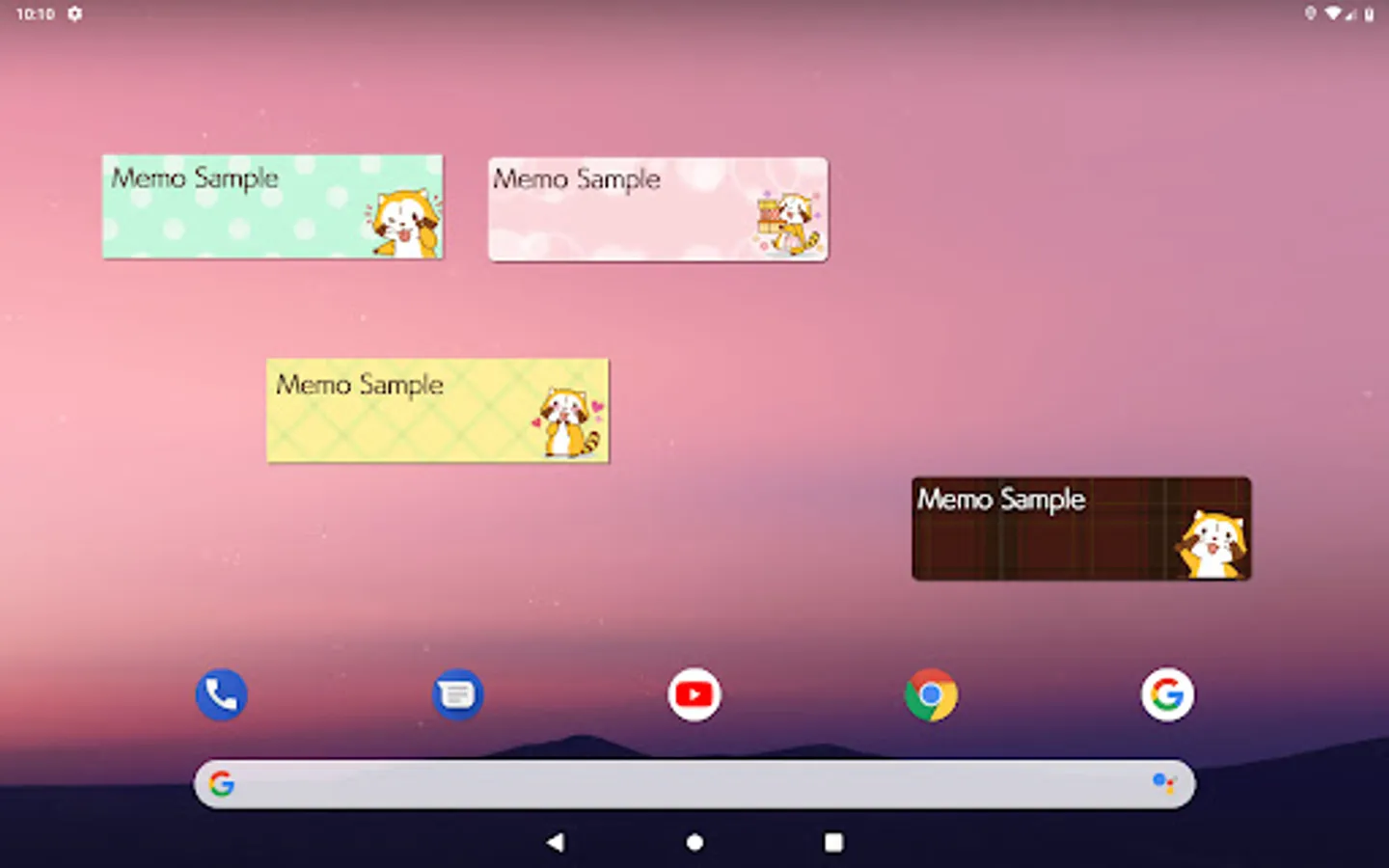Tap the raccoon with hearts on yellow memo

[x=569, y=422]
